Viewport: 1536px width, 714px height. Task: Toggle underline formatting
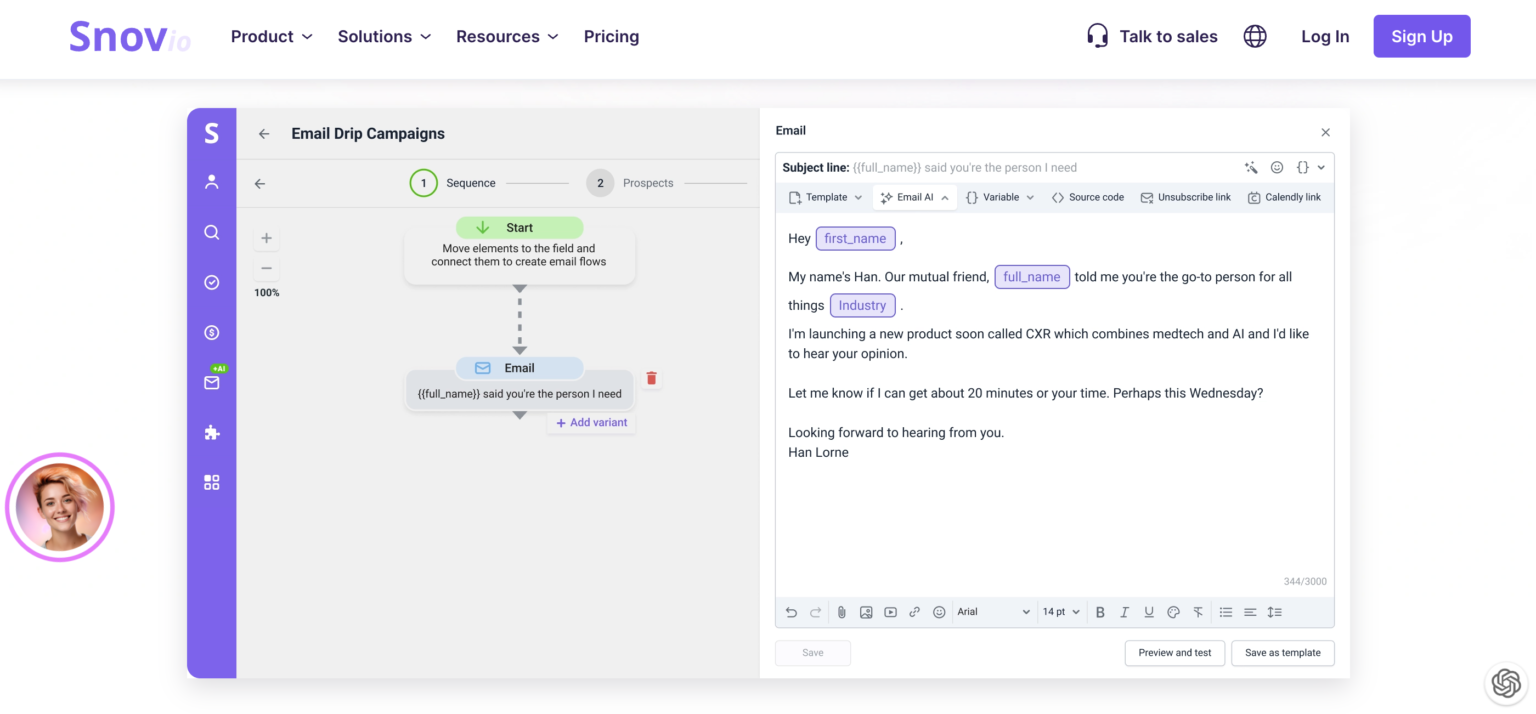(x=1149, y=612)
